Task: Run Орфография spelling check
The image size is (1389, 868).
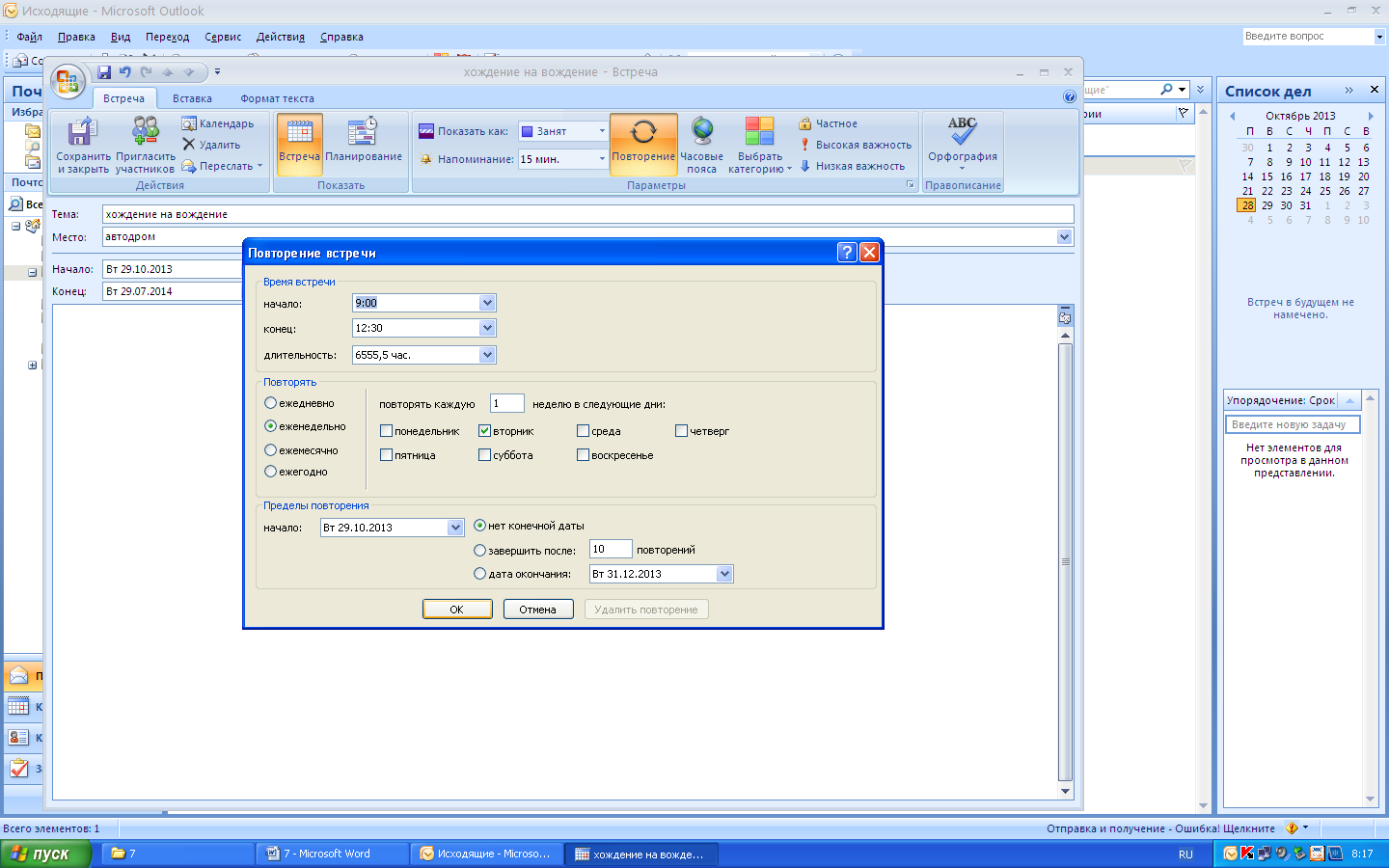Action: tap(963, 145)
